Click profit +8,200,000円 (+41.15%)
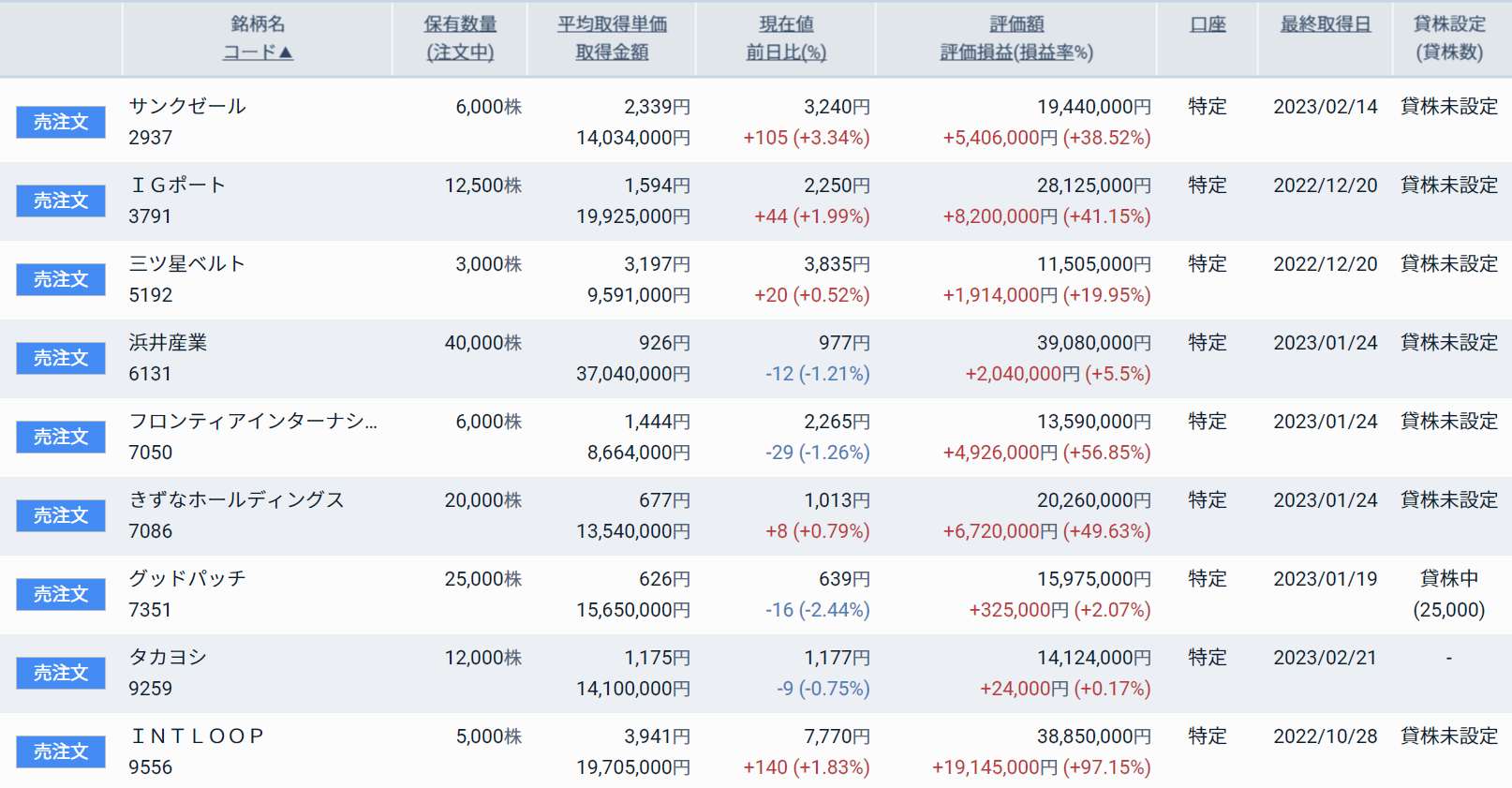 coord(1047,216)
